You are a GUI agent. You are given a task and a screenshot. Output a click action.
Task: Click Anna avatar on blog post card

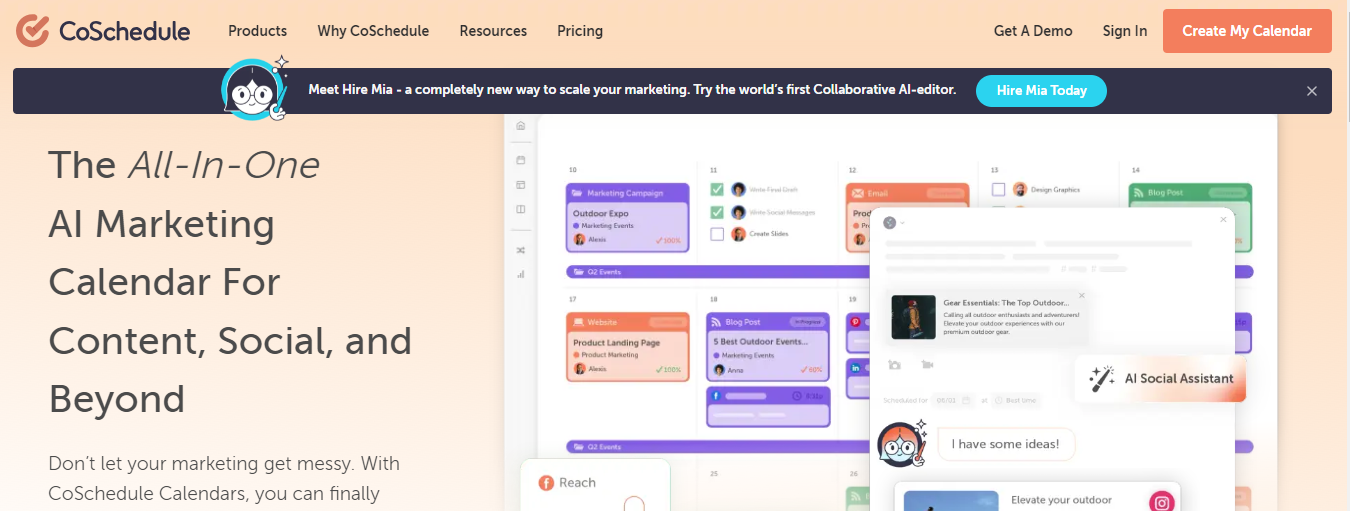(719, 370)
